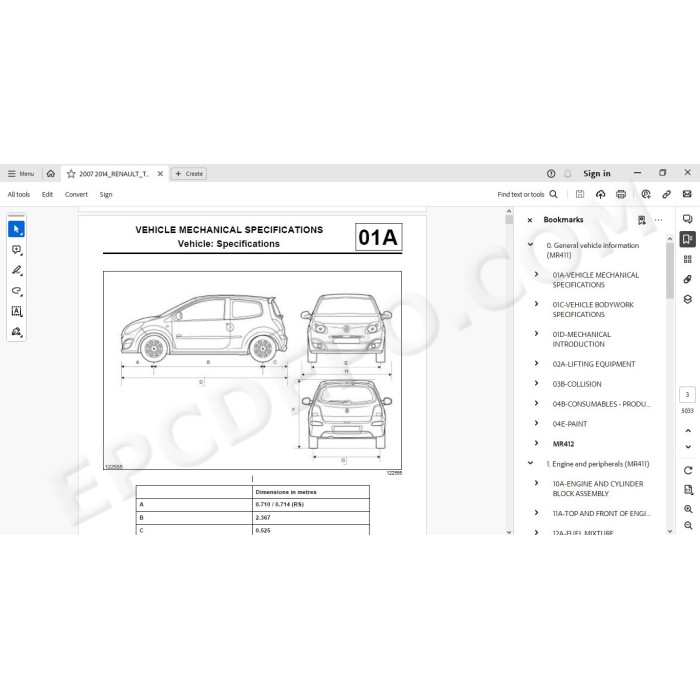700x700 pixels.
Task: Open the Comments panel icon
Action: [x=688, y=219]
